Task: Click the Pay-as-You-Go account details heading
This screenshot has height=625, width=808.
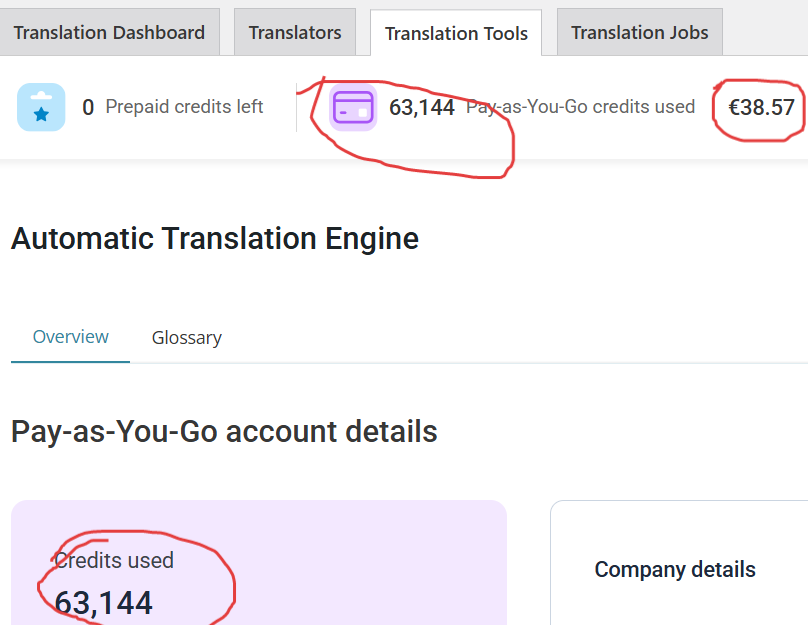Action: (224, 431)
